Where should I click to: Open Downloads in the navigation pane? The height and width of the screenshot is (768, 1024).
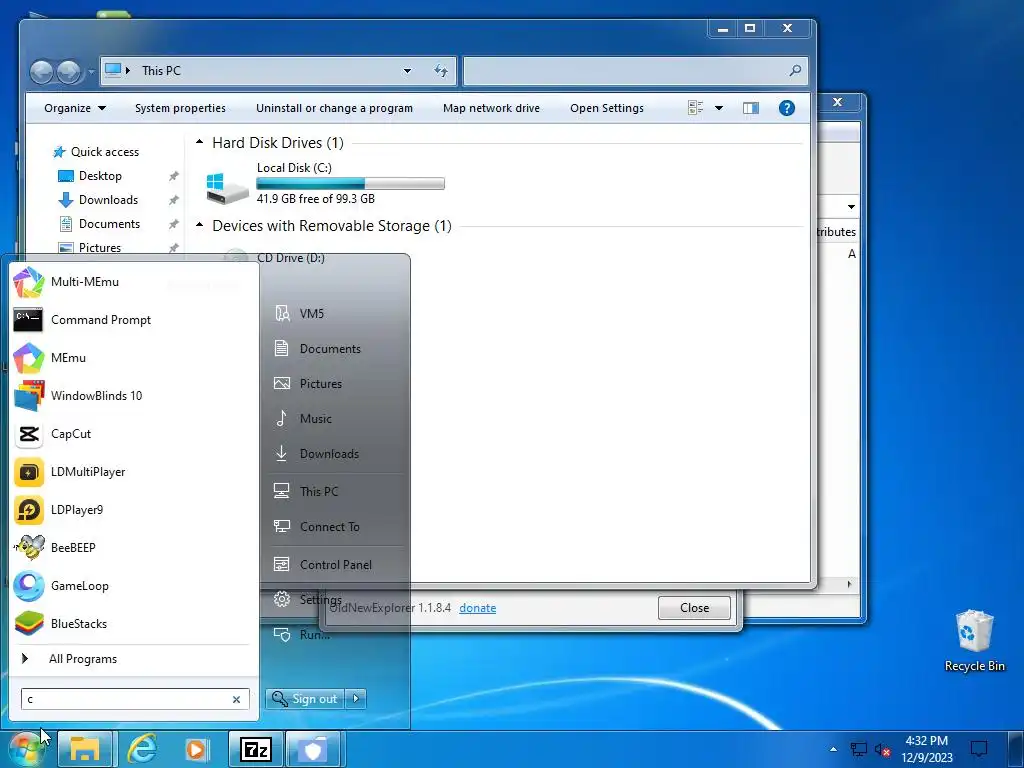[x=99, y=200]
